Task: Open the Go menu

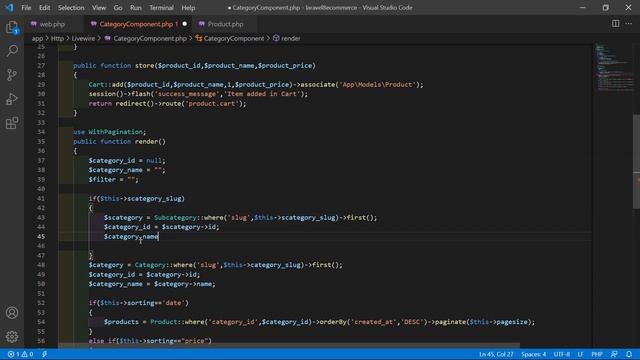Action: coord(118,8)
